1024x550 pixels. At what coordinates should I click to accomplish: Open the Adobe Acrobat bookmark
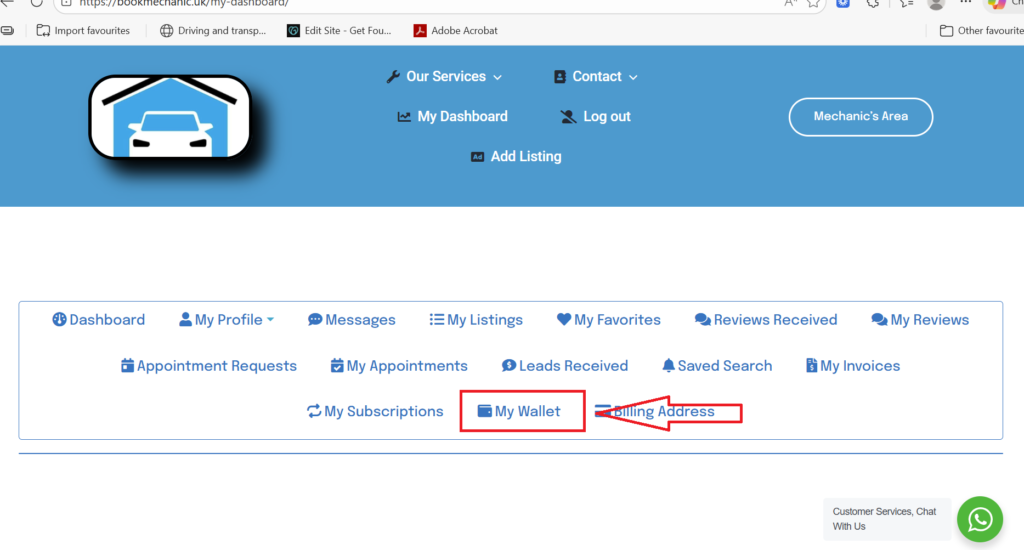point(455,31)
